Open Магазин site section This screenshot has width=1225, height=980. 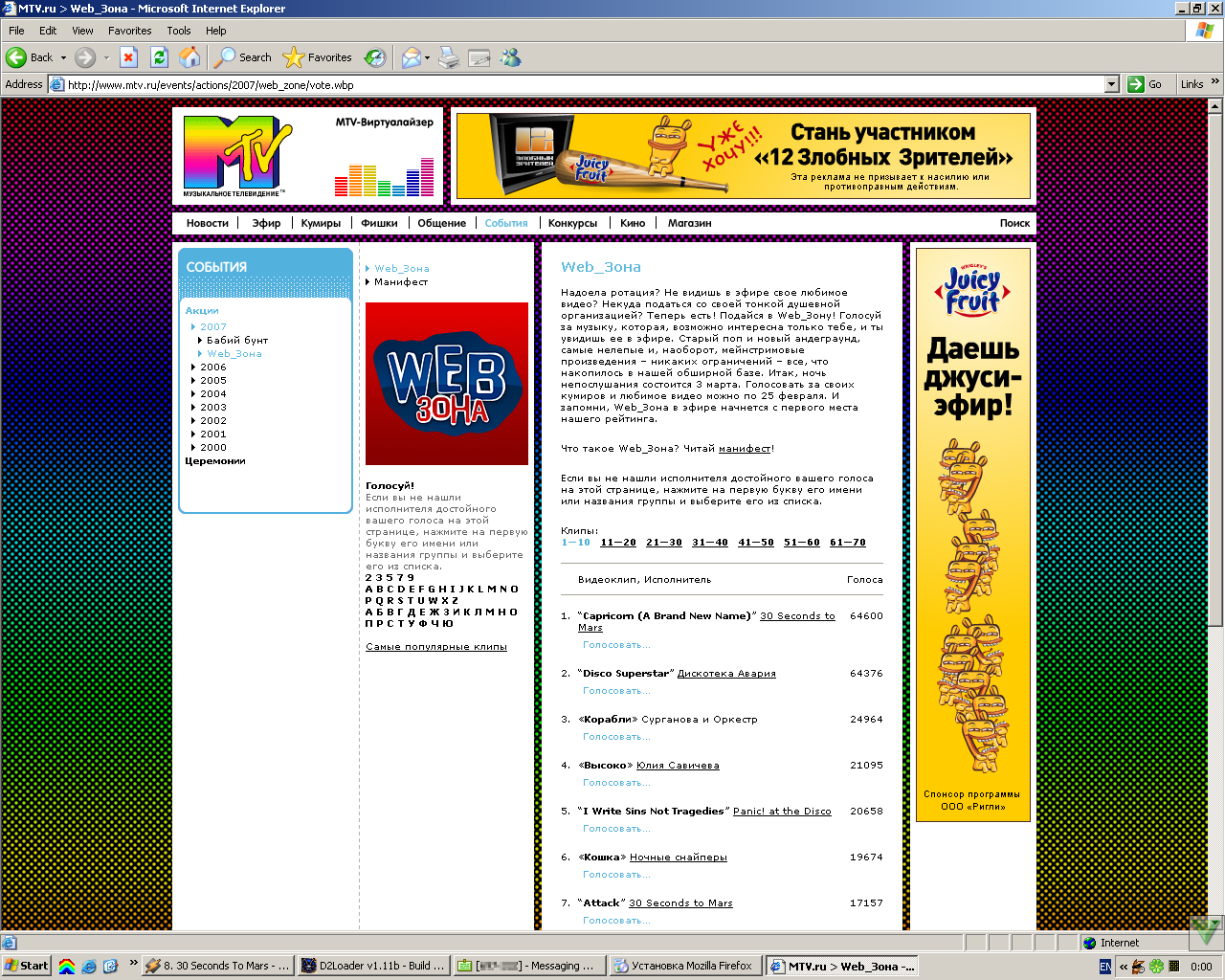(689, 223)
